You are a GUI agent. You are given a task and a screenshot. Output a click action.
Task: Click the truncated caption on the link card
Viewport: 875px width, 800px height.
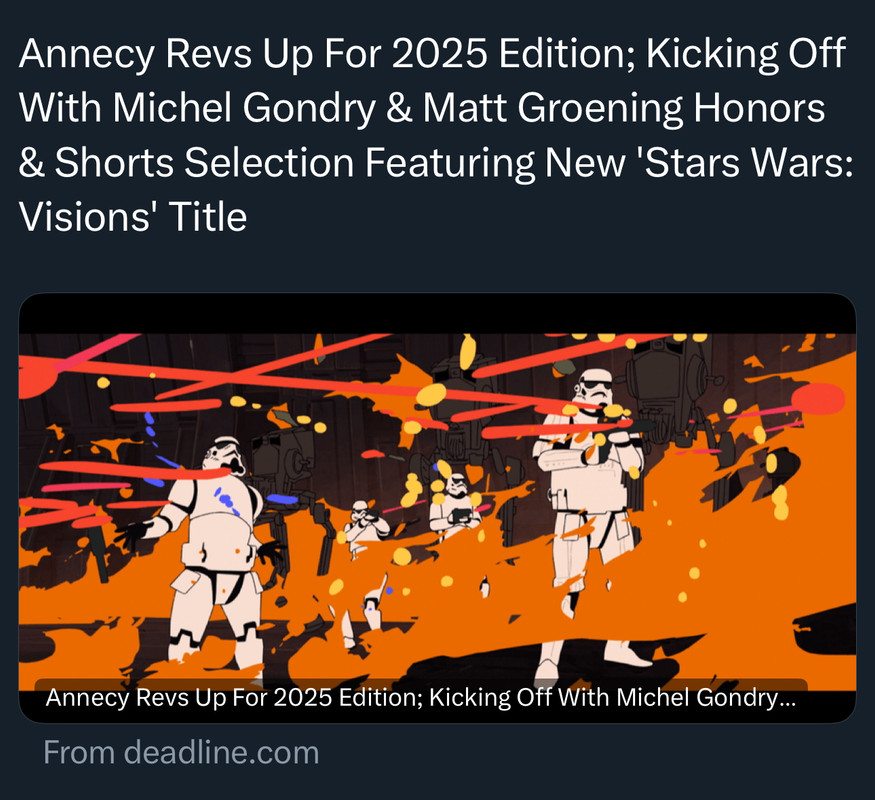pos(421,697)
